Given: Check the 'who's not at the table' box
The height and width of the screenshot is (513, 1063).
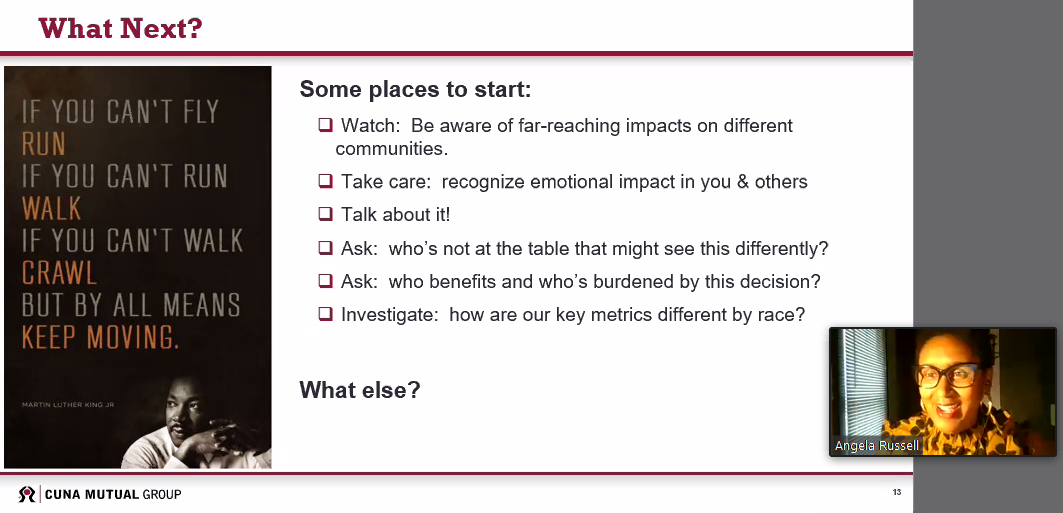Looking at the screenshot, I should [x=325, y=248].
